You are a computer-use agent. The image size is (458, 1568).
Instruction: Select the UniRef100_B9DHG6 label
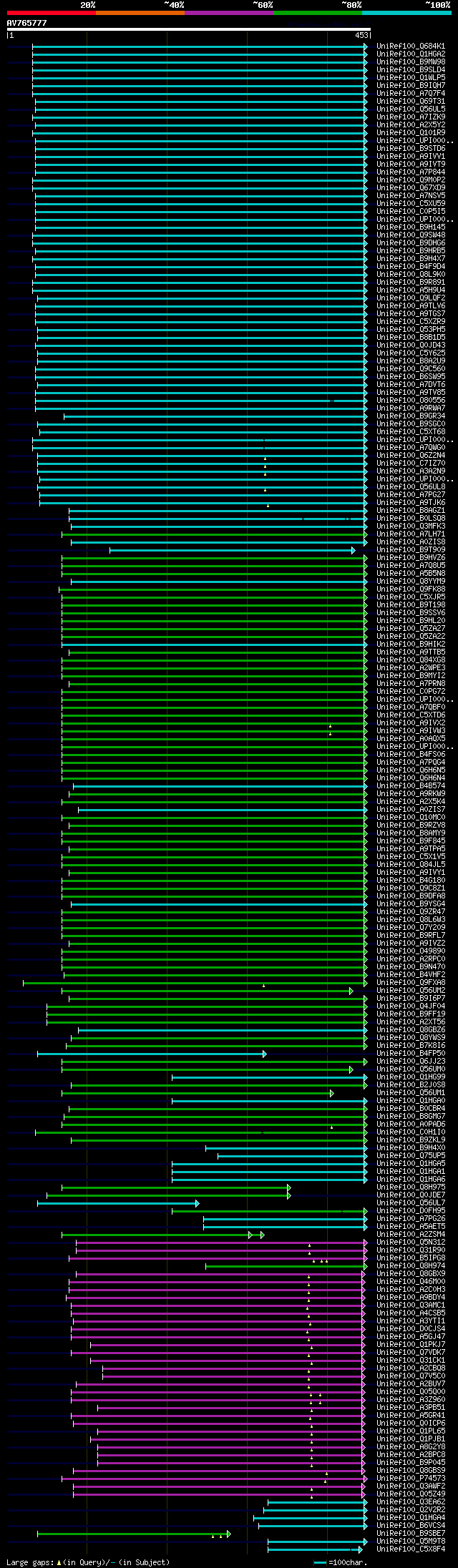(x=411, y=242)
